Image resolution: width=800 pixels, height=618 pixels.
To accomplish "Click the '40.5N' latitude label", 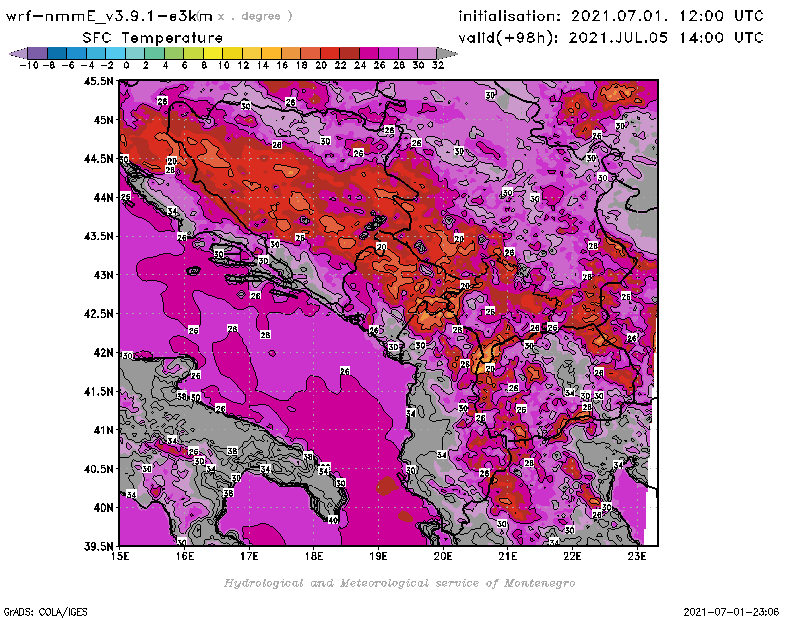I will coord(98,469).
